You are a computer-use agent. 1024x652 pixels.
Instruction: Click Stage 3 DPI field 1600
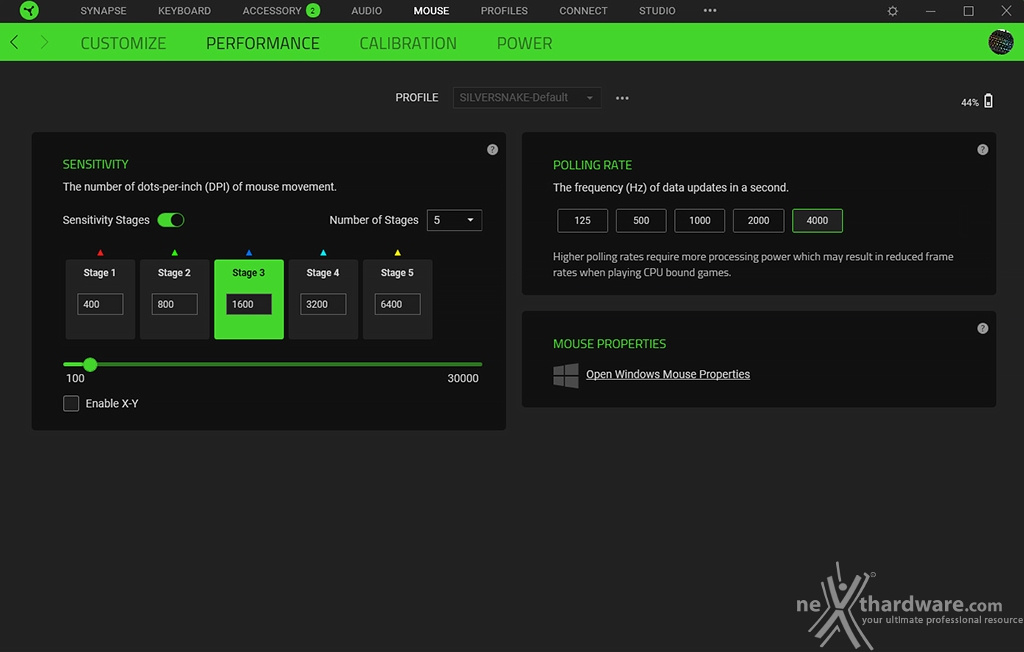(x=249, y=304)
